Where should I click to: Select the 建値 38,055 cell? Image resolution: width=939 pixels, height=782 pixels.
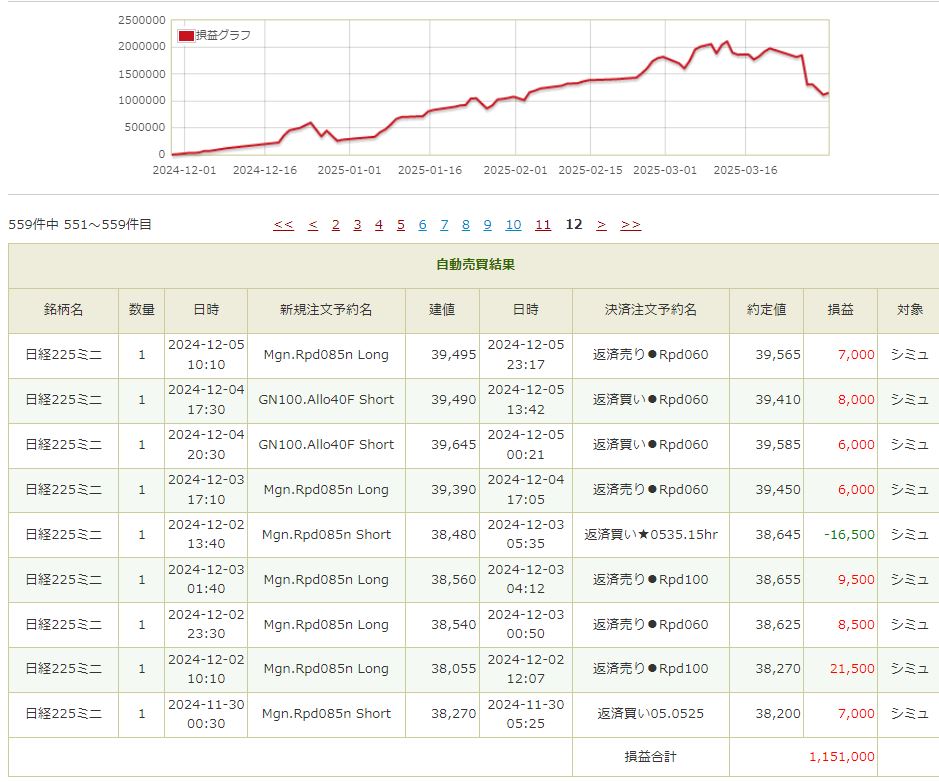(x=443, y=669)
